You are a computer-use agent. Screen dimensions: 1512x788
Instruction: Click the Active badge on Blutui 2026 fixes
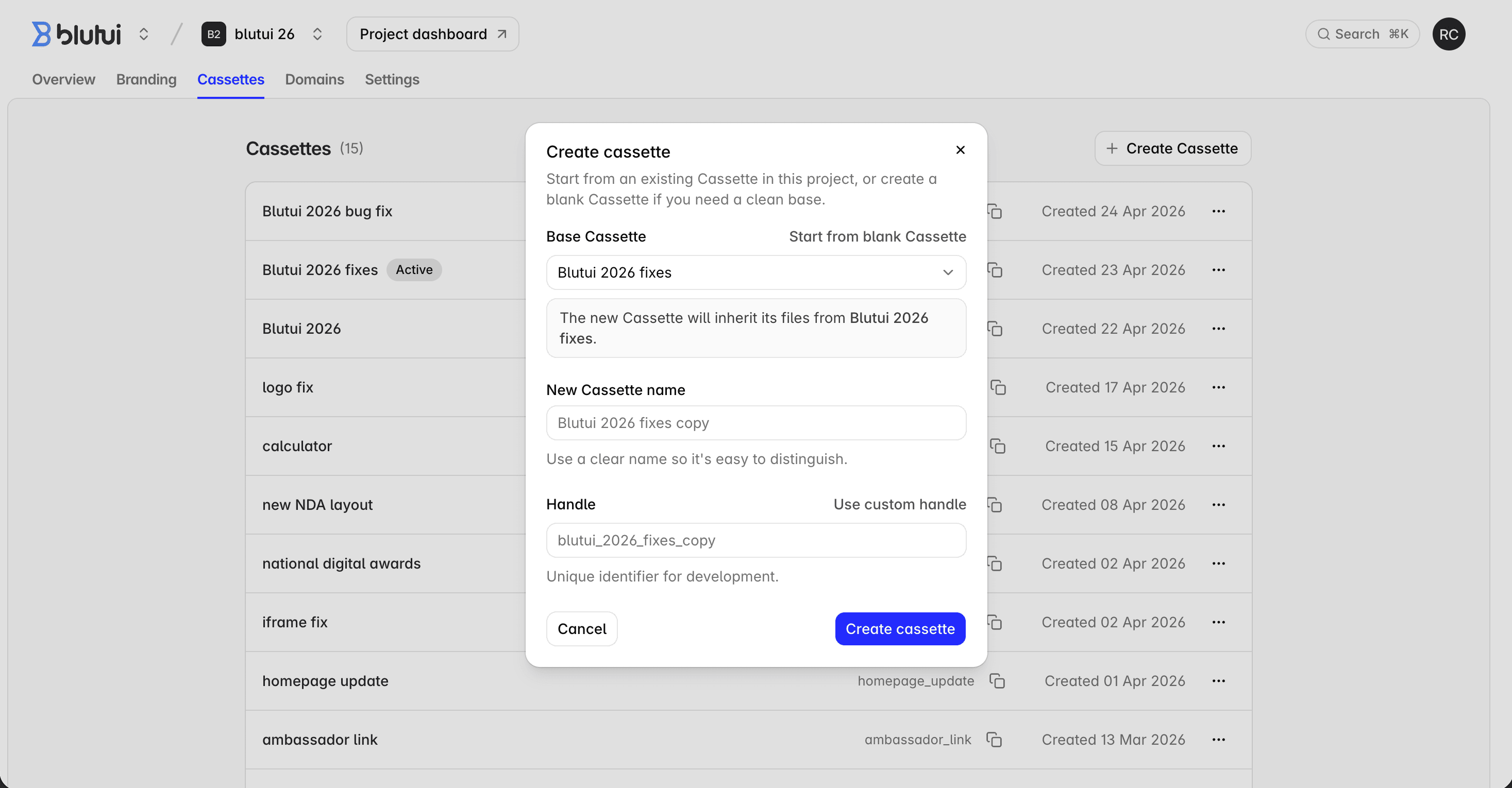click(x=414, y=270)
